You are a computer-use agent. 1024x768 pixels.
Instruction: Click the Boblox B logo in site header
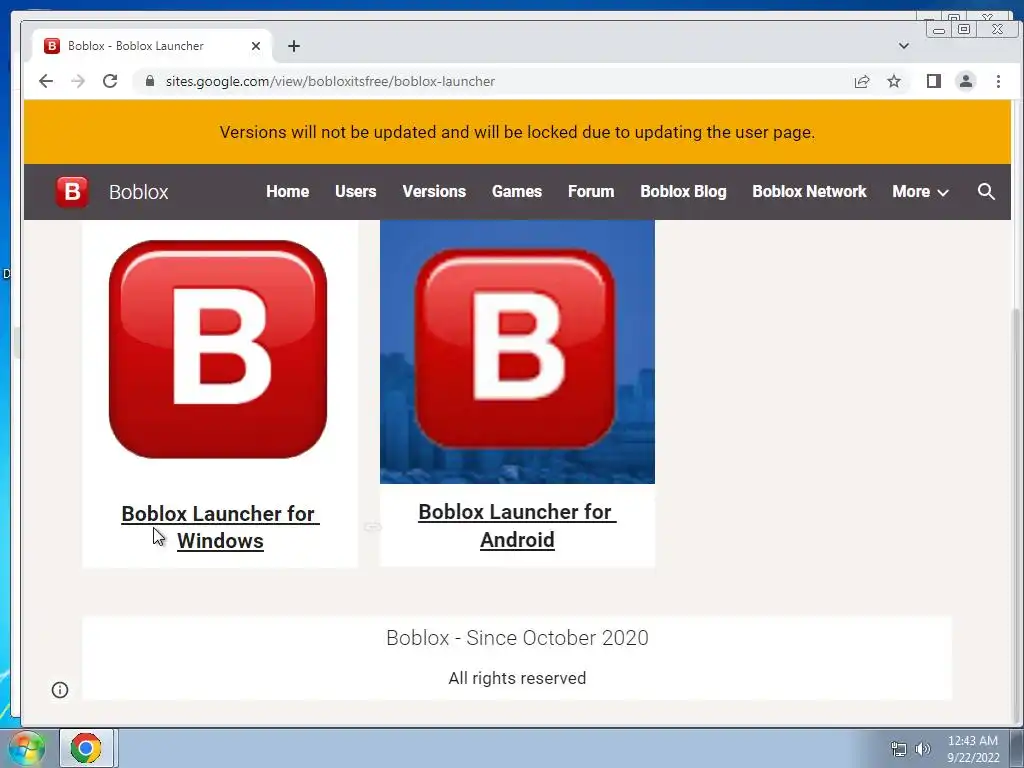point(72,192)
